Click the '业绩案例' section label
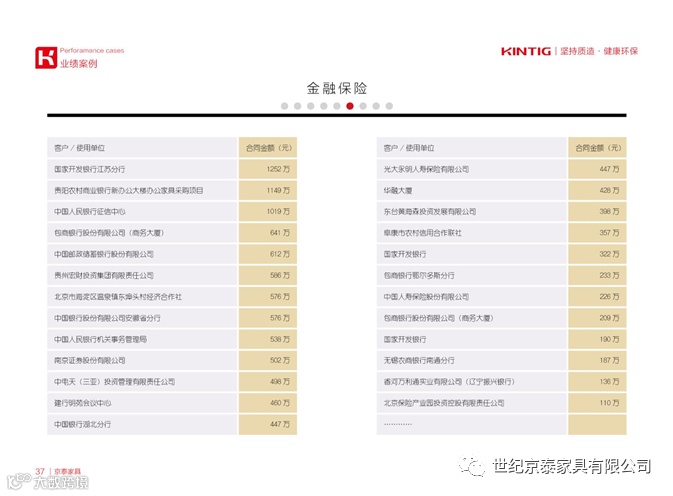The width and height of the screenshot is (673, 496). 79,64
